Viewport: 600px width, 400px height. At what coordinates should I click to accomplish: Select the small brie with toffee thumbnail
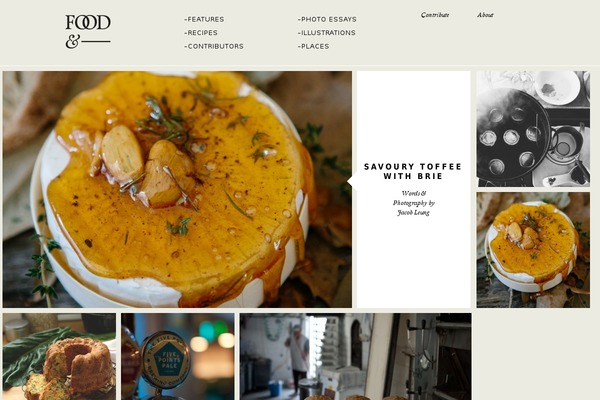click(x=533, y=250)
